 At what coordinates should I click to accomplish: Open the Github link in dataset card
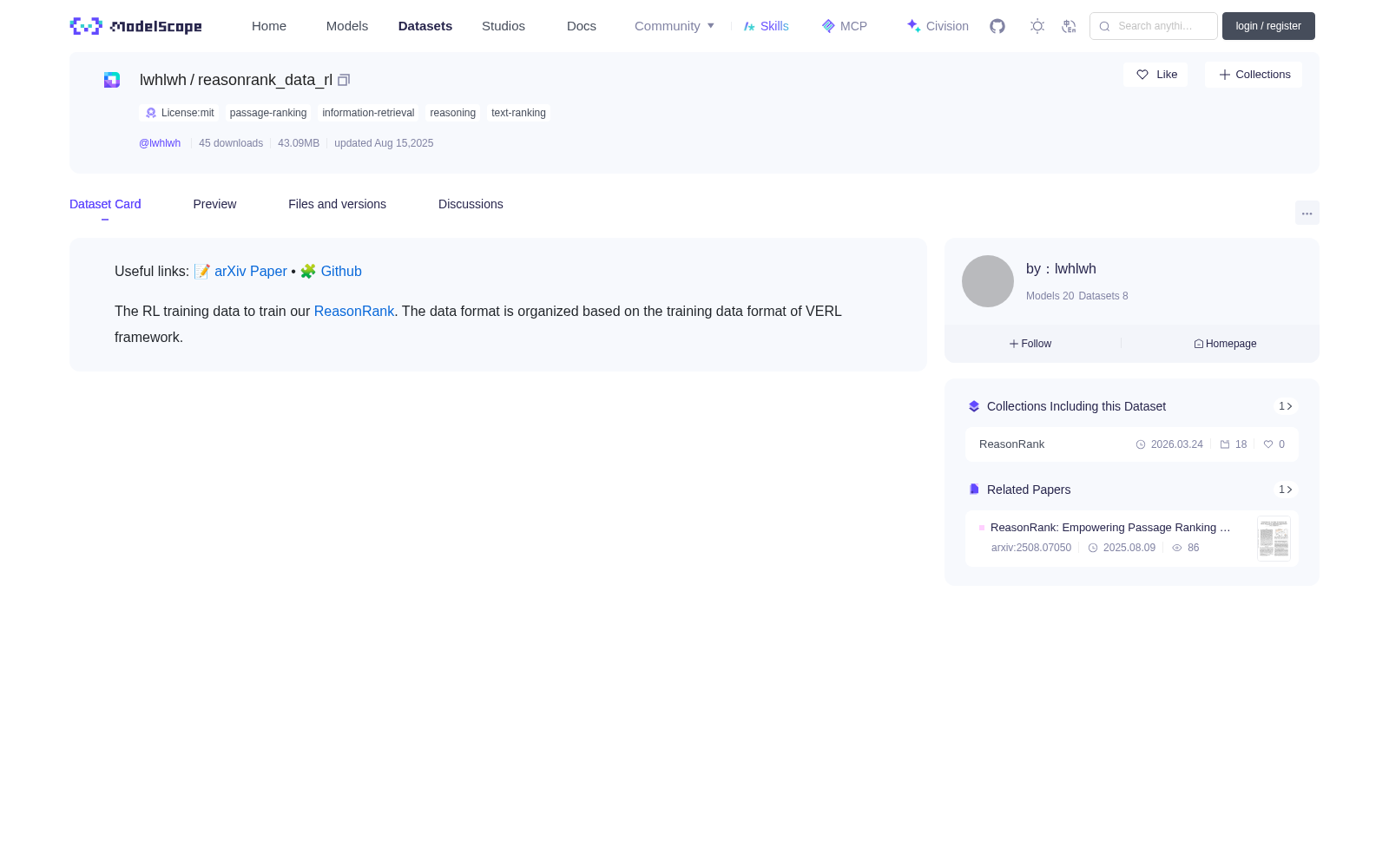(x=341, y=272)
